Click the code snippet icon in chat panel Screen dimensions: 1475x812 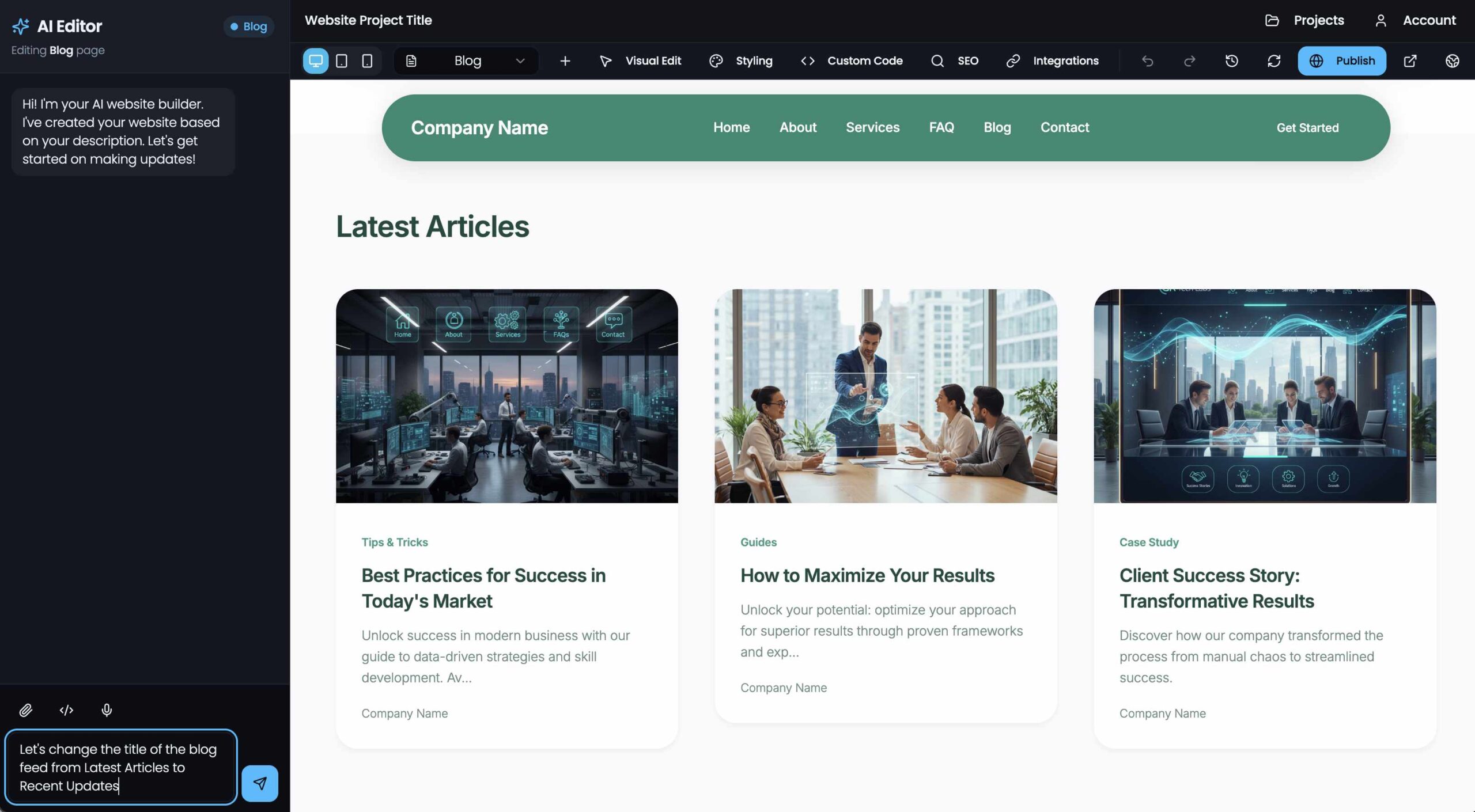pos(66,710)
